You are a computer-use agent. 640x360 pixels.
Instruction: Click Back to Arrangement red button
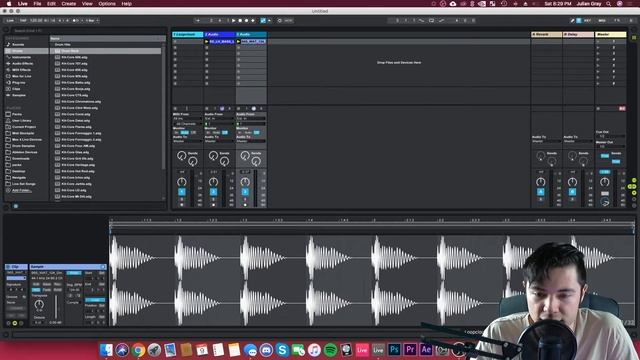pyautogui.click(x=622, y=109)
